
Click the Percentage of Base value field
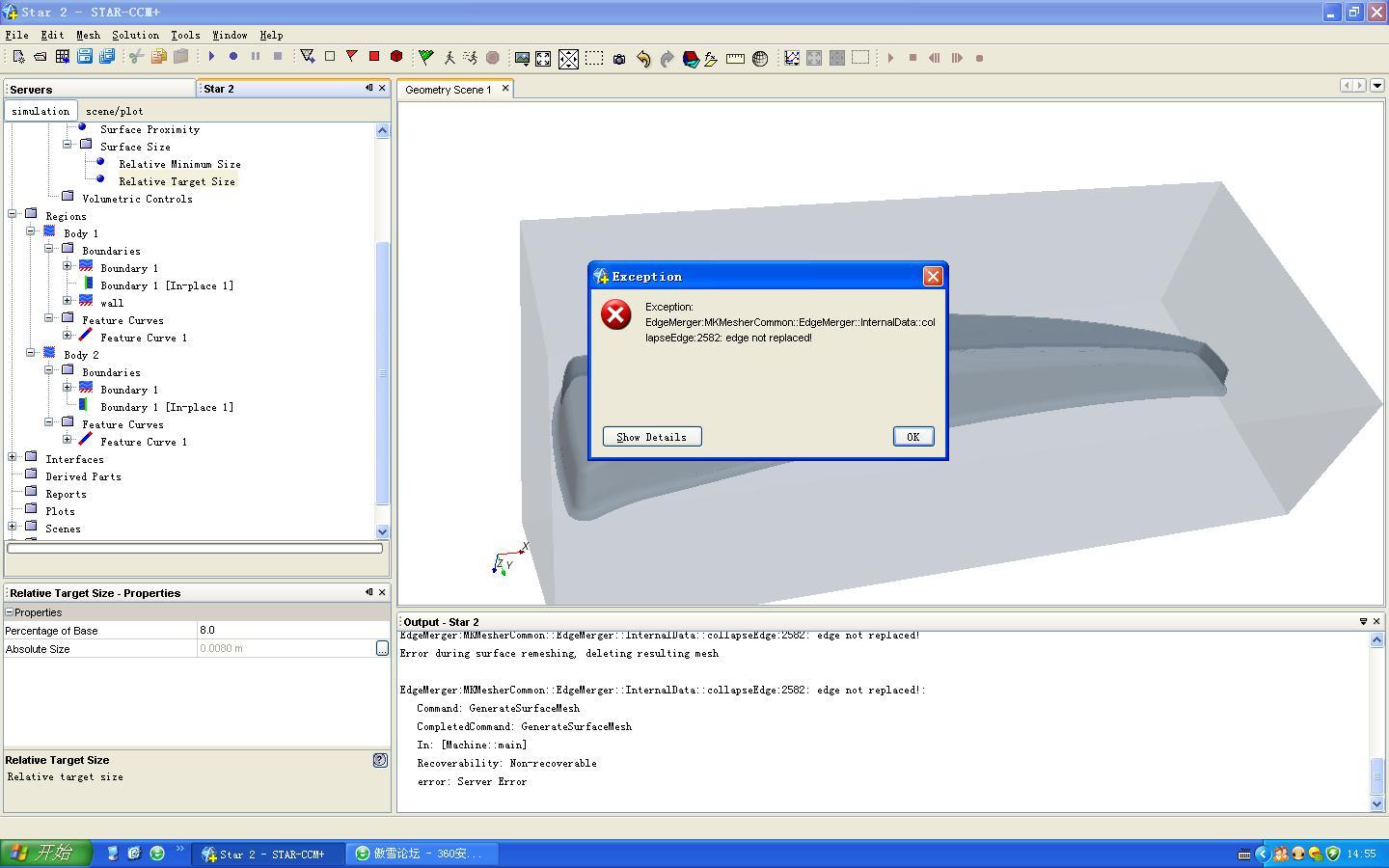tap(289, 631)
